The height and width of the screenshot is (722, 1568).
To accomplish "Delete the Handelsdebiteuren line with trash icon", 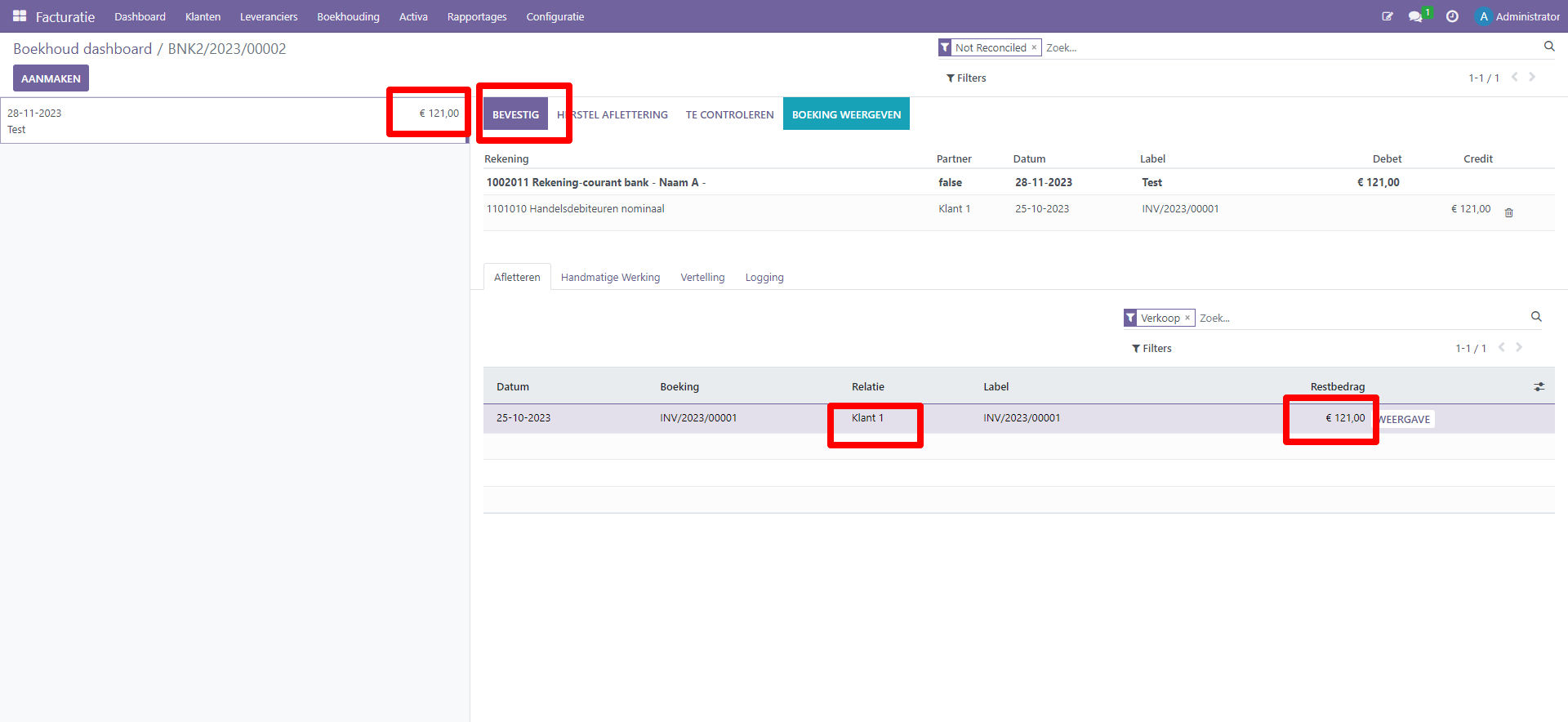I will coord(1509,212).
